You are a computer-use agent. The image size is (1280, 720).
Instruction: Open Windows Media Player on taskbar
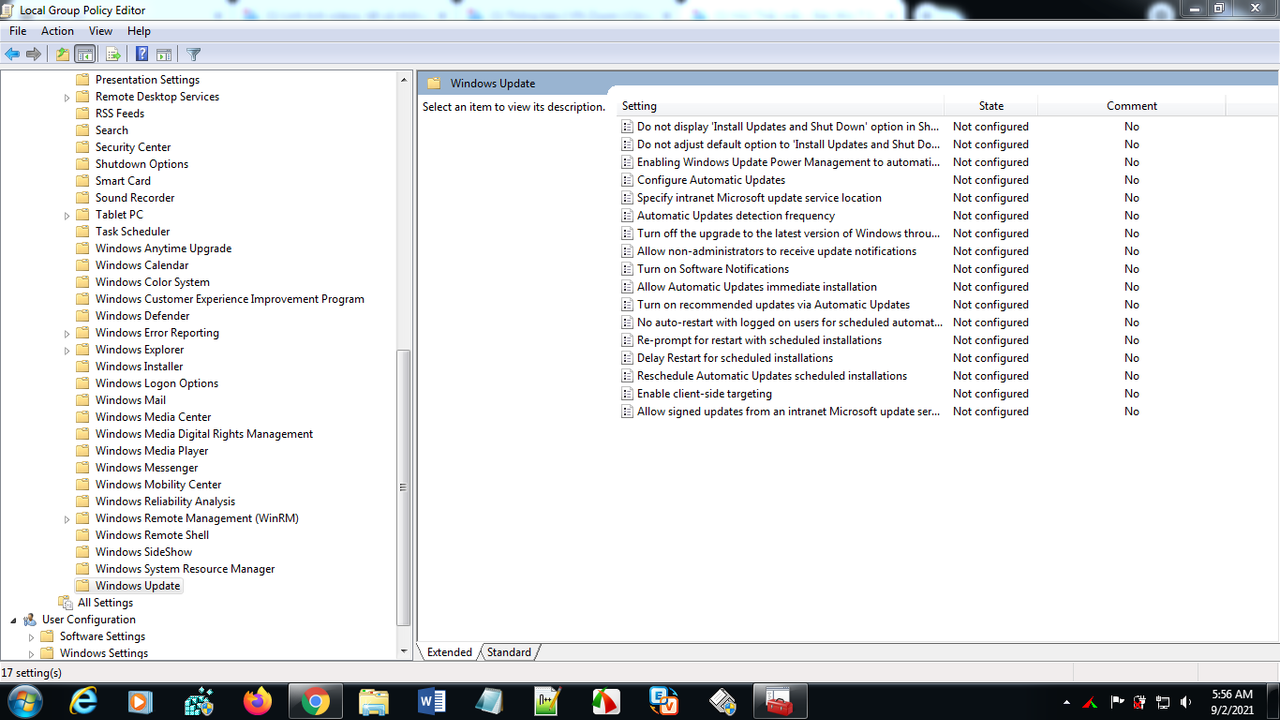(141, 702)
